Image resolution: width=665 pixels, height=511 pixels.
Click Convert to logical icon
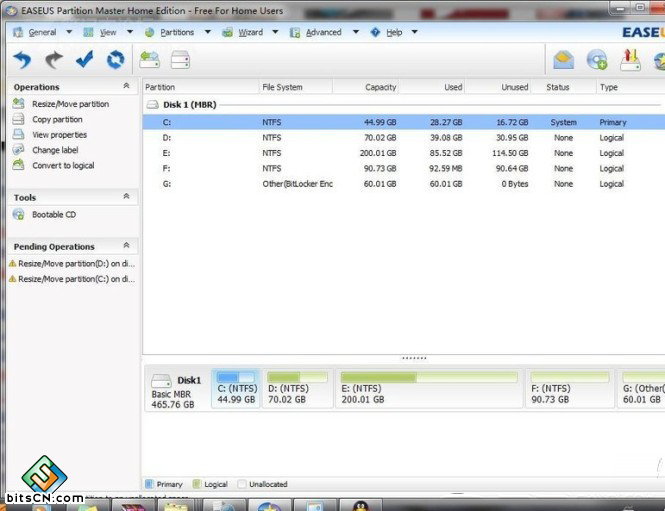click(x=18, y=165)
